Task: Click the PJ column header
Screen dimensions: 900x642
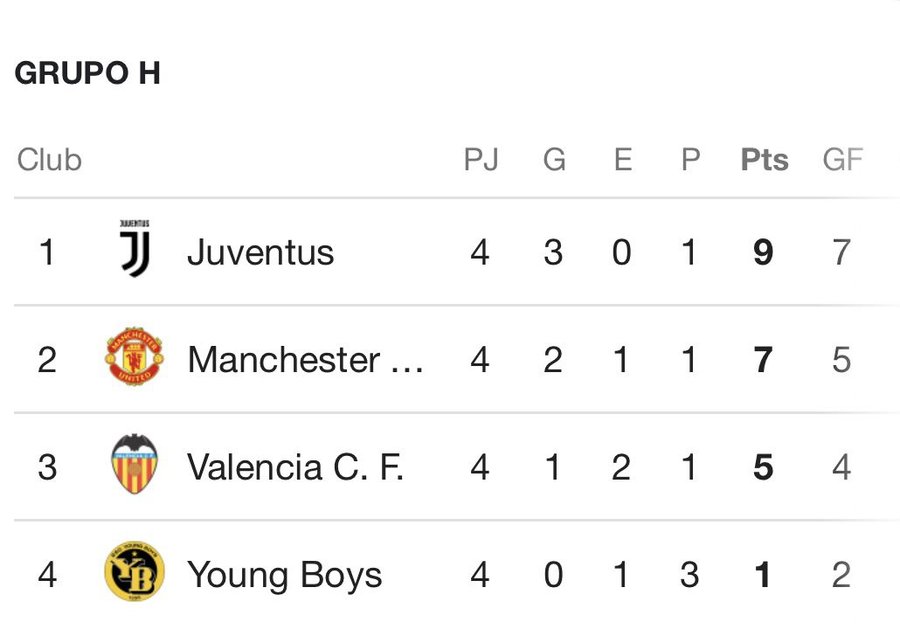Action: tap(481, 160)
